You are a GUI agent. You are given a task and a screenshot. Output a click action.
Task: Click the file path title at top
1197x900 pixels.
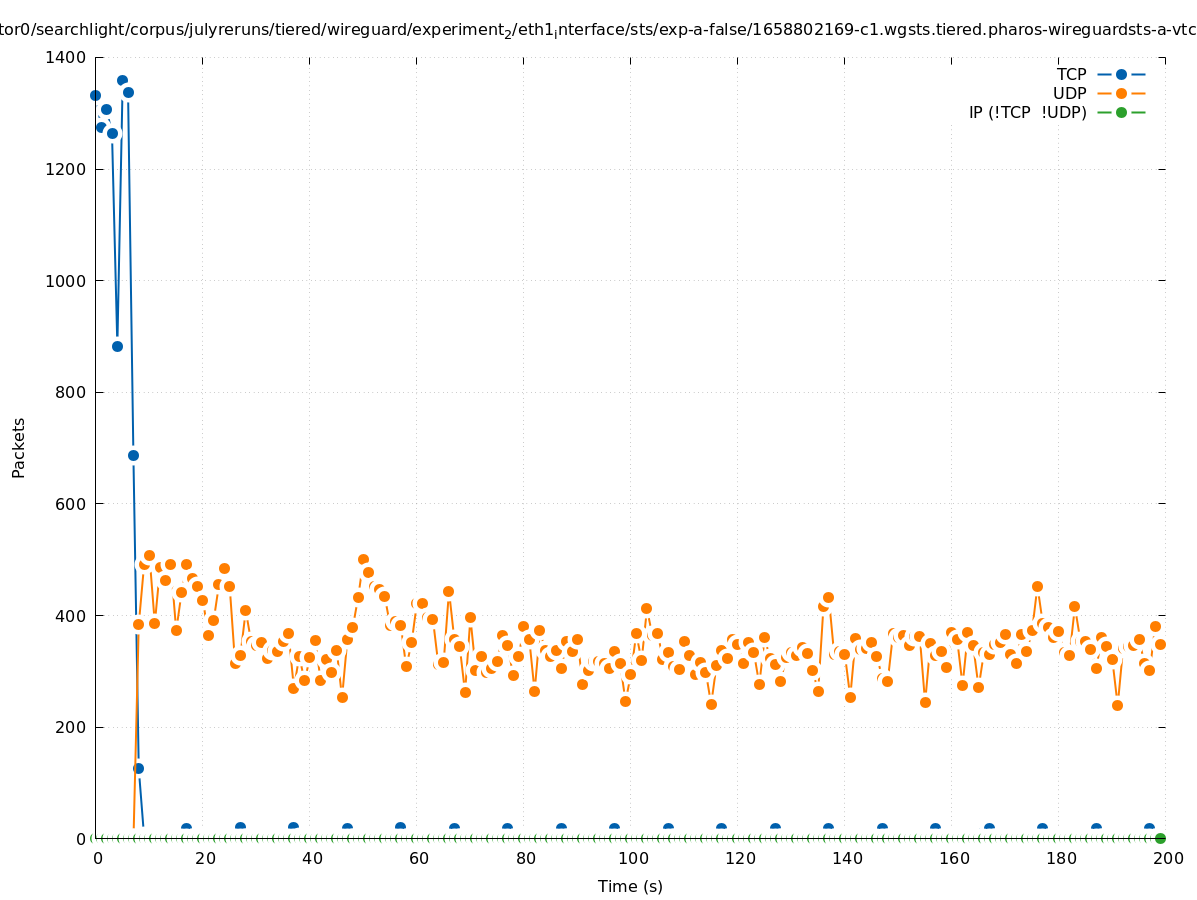pyautogui.click(x=598, y=30)
